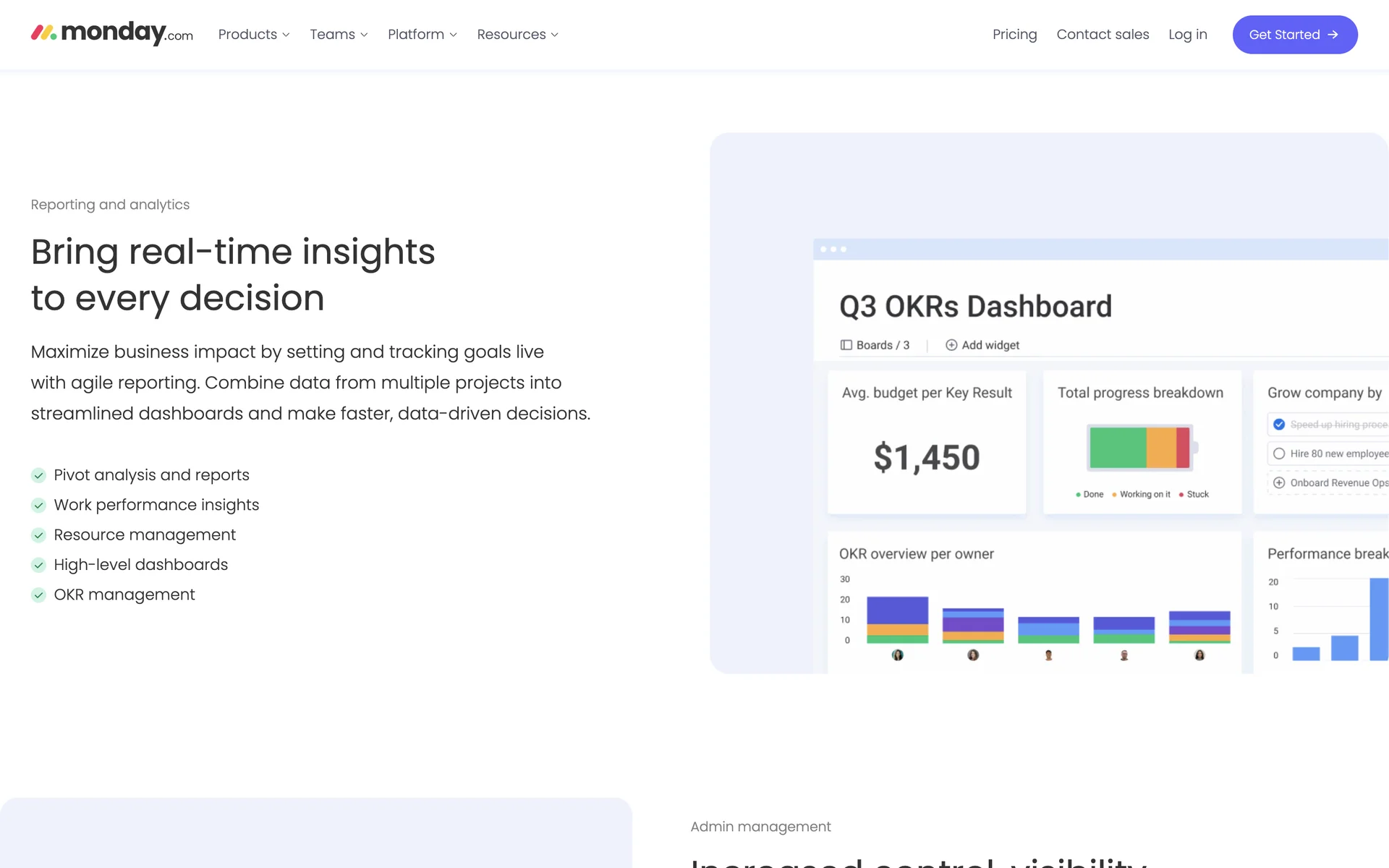Click last owner avatar under OKR chart

1199,655
